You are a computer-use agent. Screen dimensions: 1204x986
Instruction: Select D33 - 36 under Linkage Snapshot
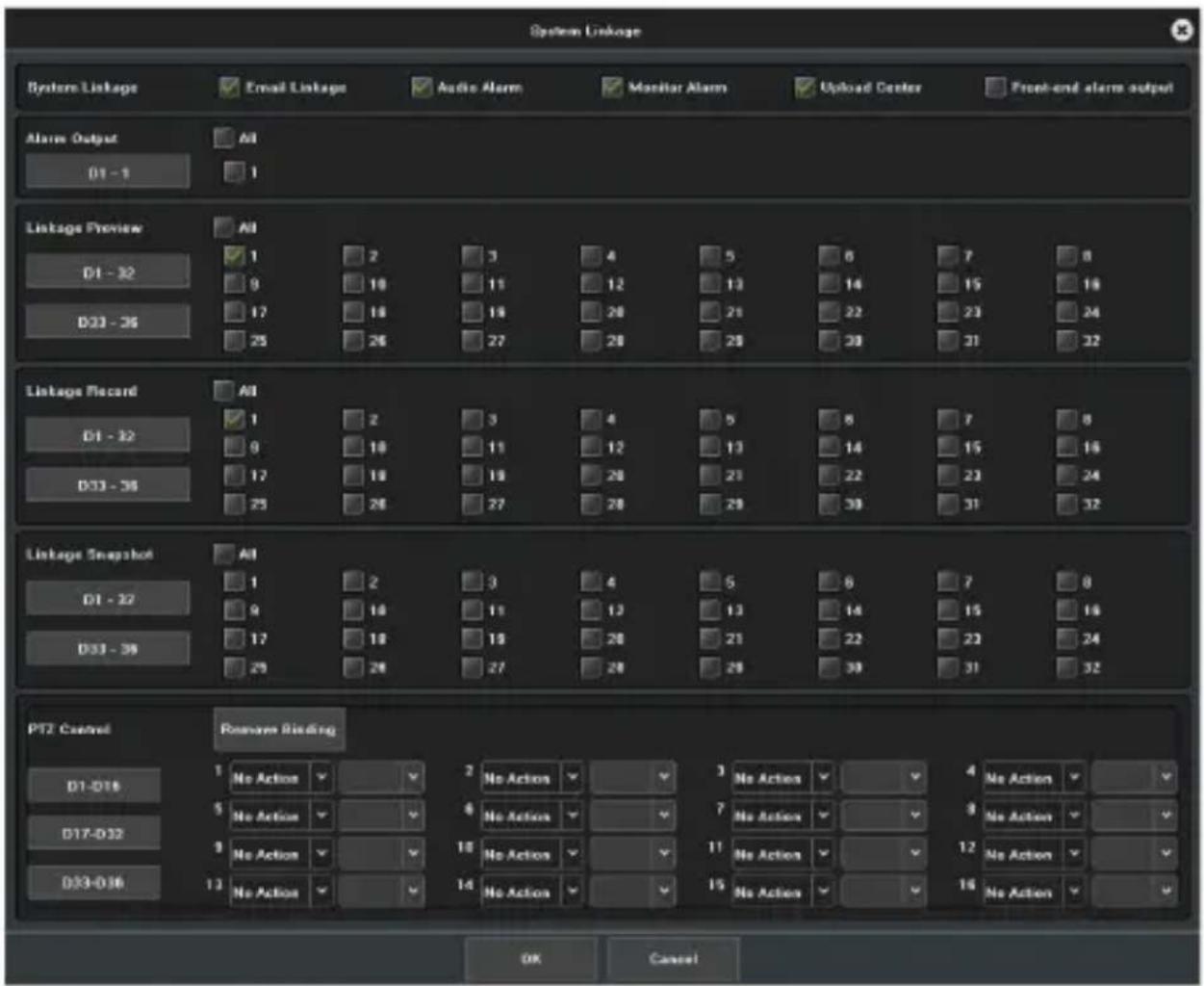[x=108, y=649]
